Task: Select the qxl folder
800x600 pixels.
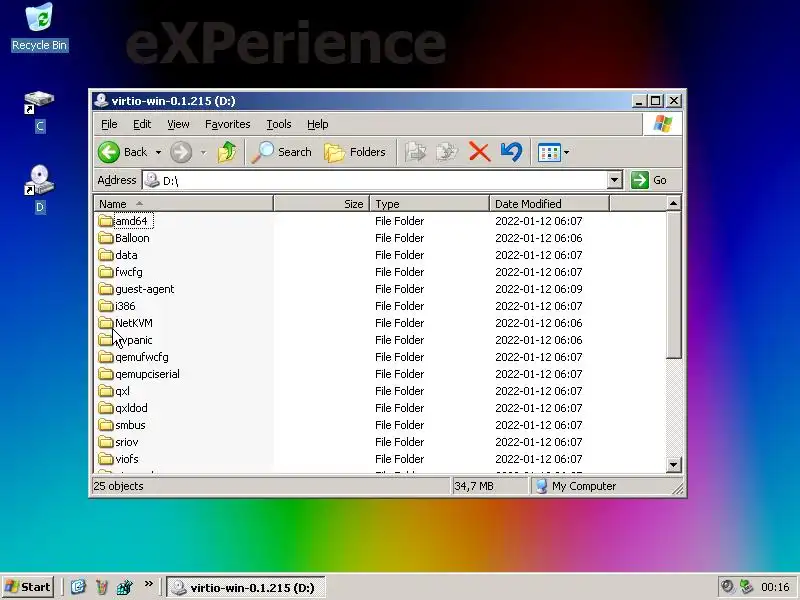Action: pyautogui.click(x=114, y=391)
